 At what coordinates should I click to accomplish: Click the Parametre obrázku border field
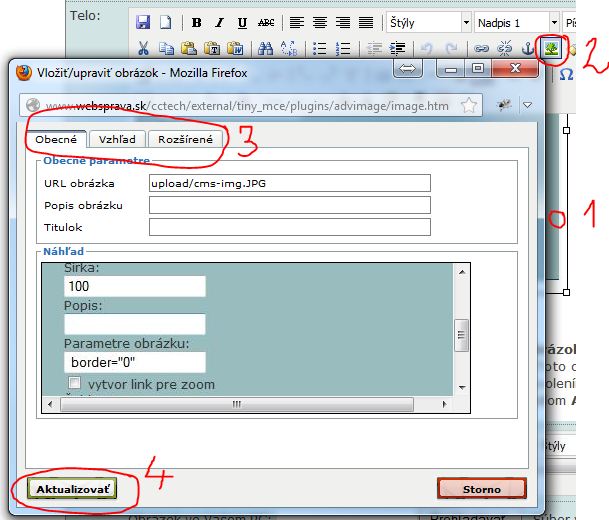click(x=135, y=362)
